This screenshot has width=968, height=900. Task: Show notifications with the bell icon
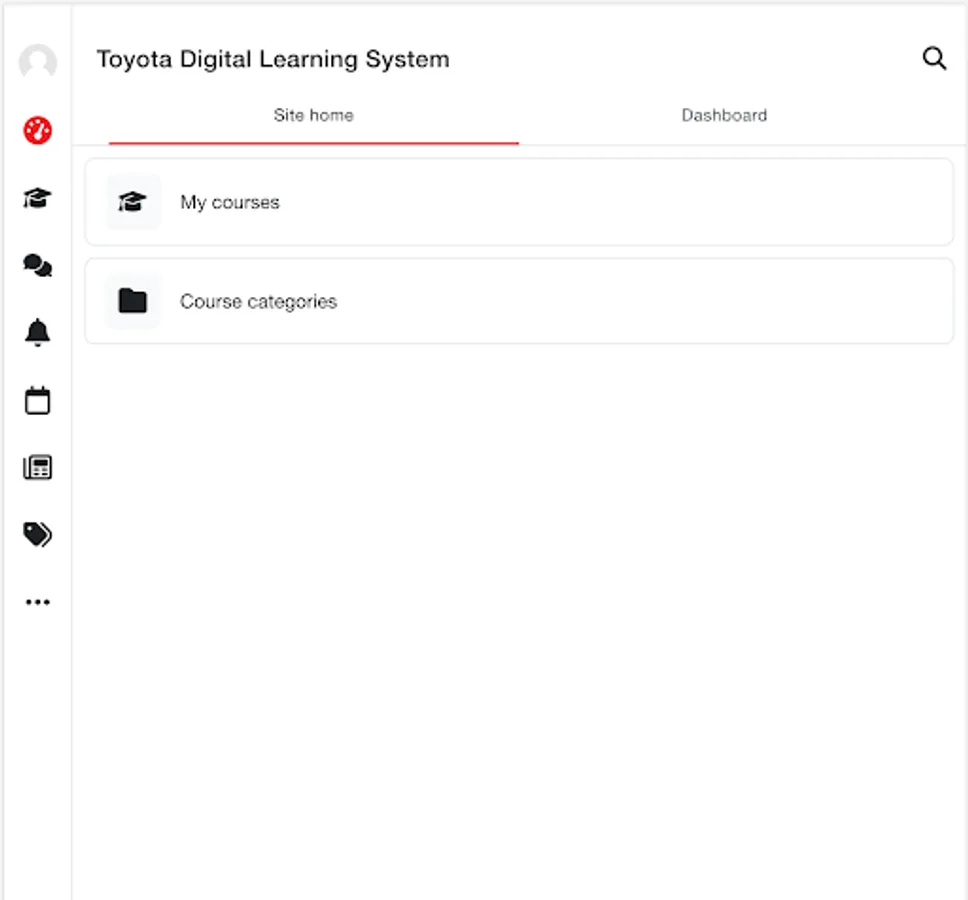tap(38, 333)
